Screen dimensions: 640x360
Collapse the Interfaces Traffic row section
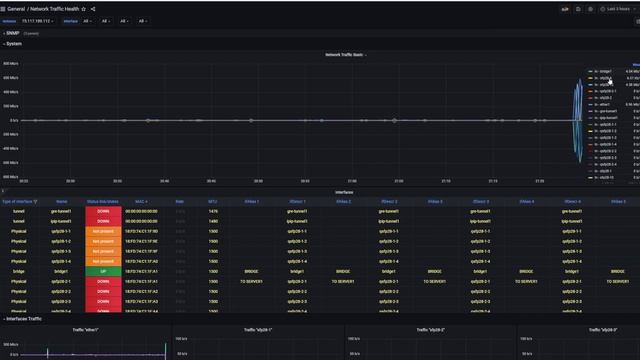tap(23, 319)
